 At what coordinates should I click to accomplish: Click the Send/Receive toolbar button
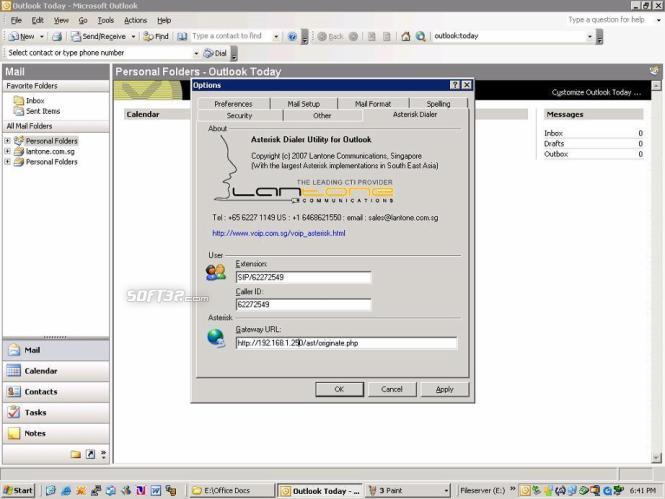[x=99, y=36]
